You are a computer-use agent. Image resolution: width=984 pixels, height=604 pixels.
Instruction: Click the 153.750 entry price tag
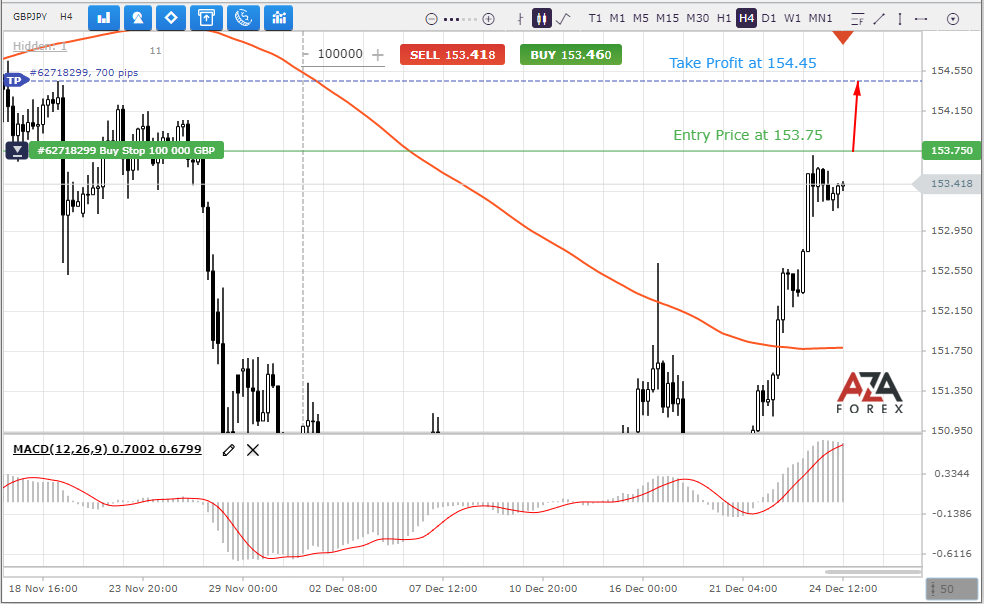[951, 151]
